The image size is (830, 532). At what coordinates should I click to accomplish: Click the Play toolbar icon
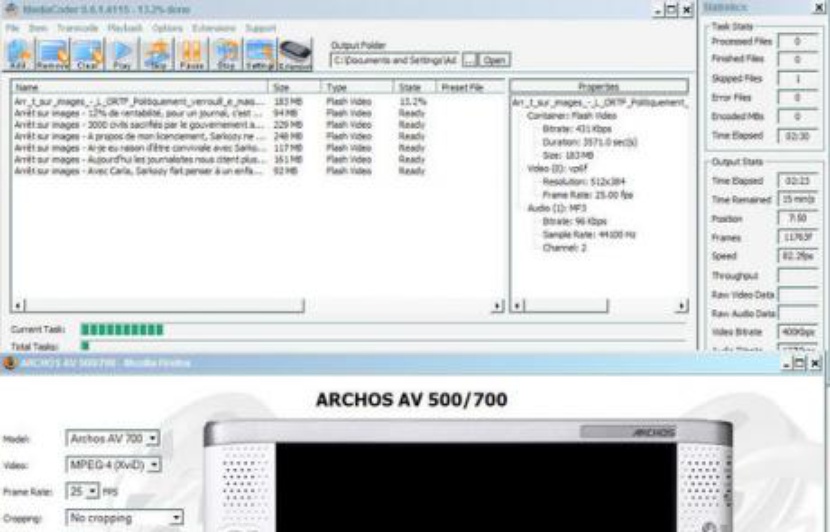(x=122, y=55)
